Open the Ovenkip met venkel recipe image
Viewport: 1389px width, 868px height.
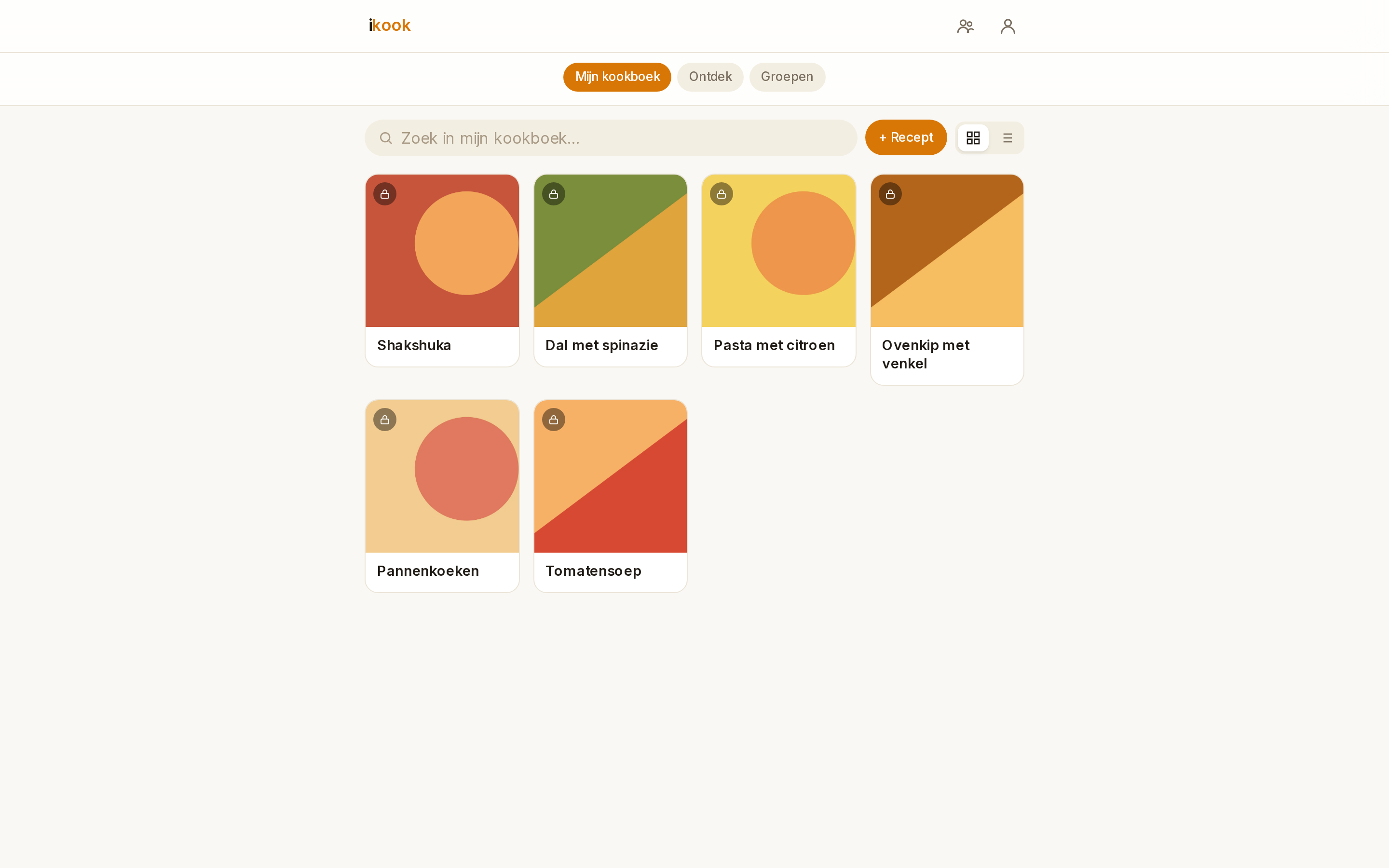pyautogui.click(x=947, y=251)
